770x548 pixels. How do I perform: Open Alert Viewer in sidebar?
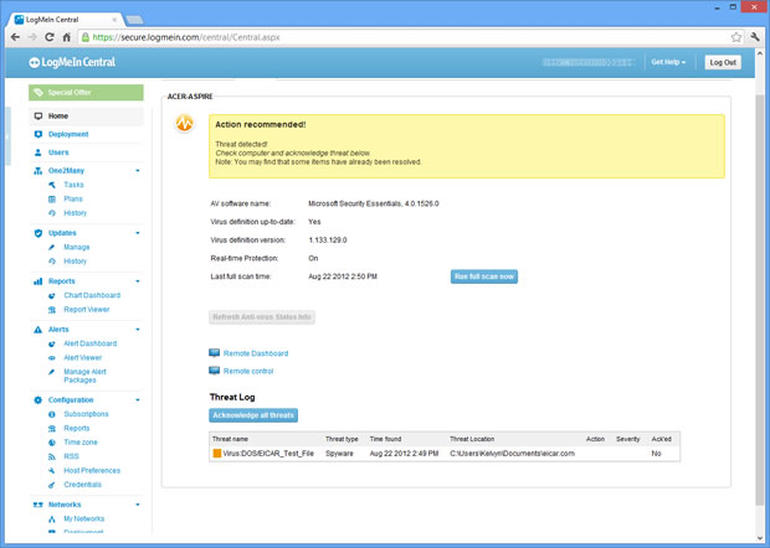[x=82, y=357]
